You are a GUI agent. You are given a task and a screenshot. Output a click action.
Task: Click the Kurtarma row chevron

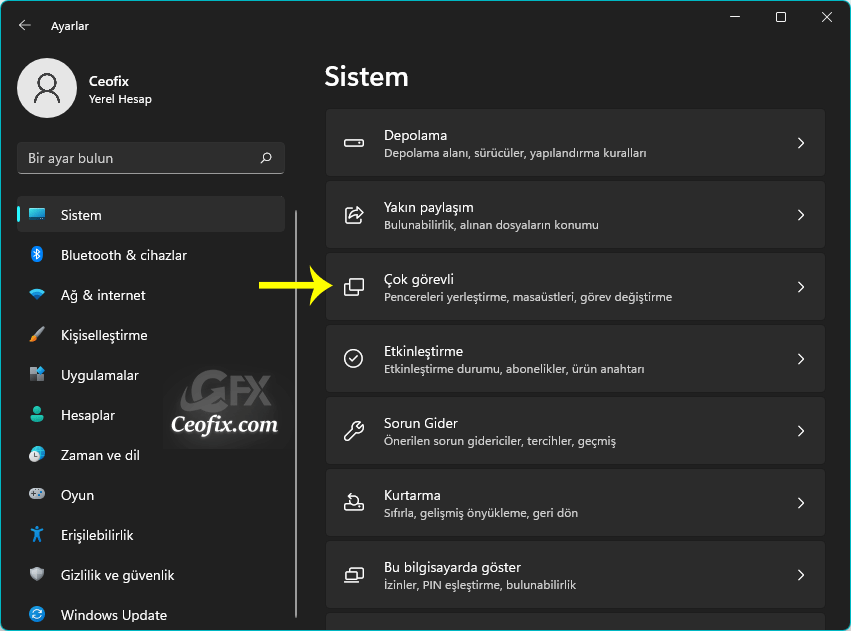[x=801, y=503]
